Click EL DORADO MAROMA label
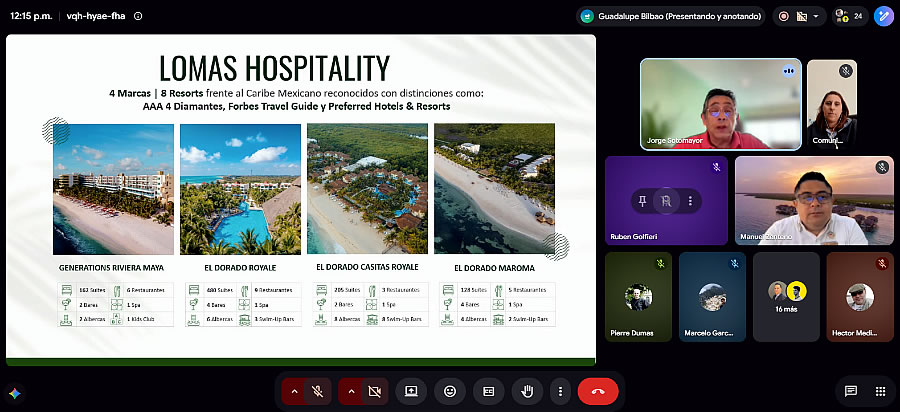This screenshot has width=900, height=412. [494, 268]
